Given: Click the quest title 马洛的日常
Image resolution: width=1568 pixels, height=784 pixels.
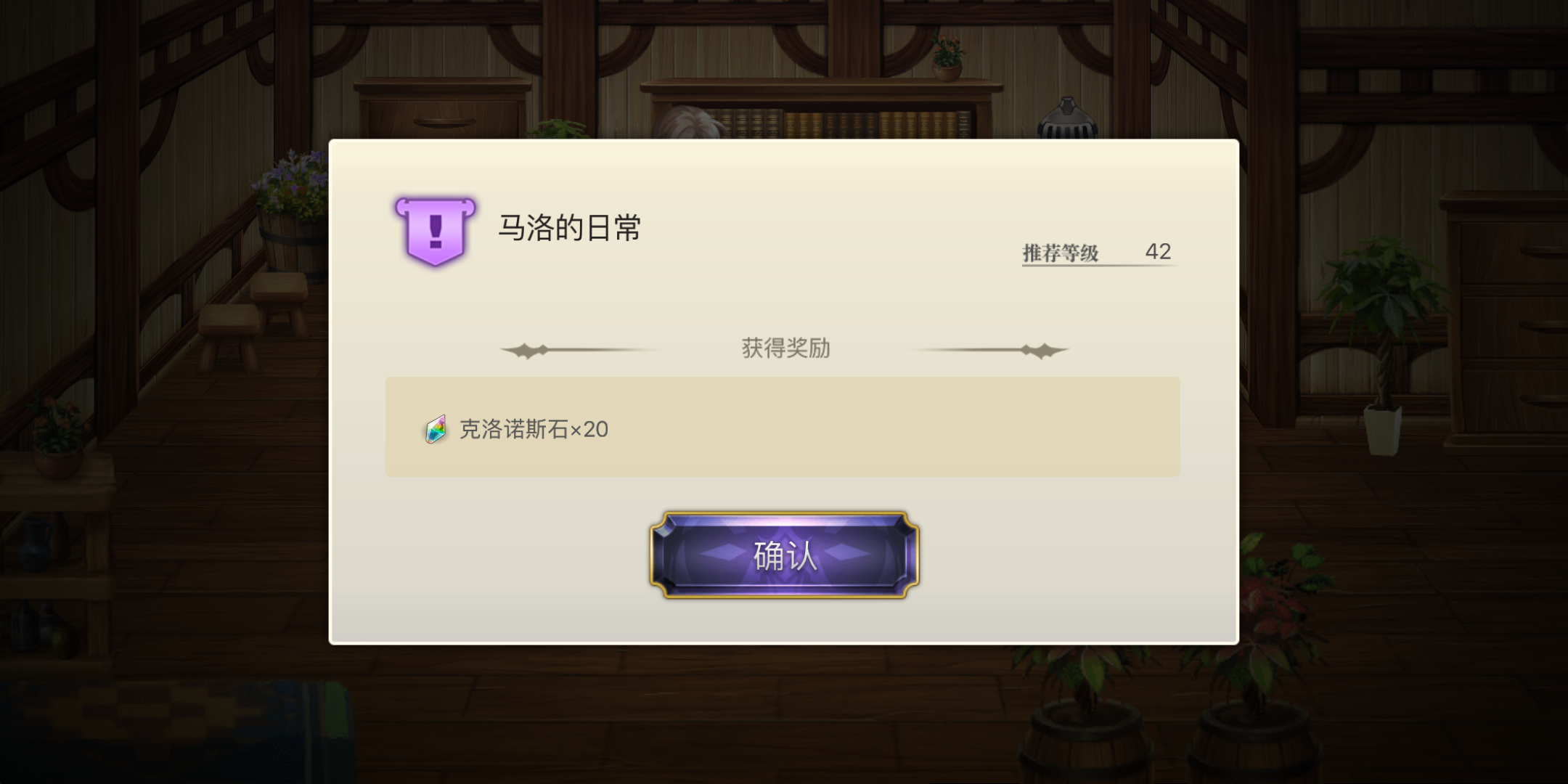Looking at the screenshot, I should pyautogui.click(x=569, y=228).
